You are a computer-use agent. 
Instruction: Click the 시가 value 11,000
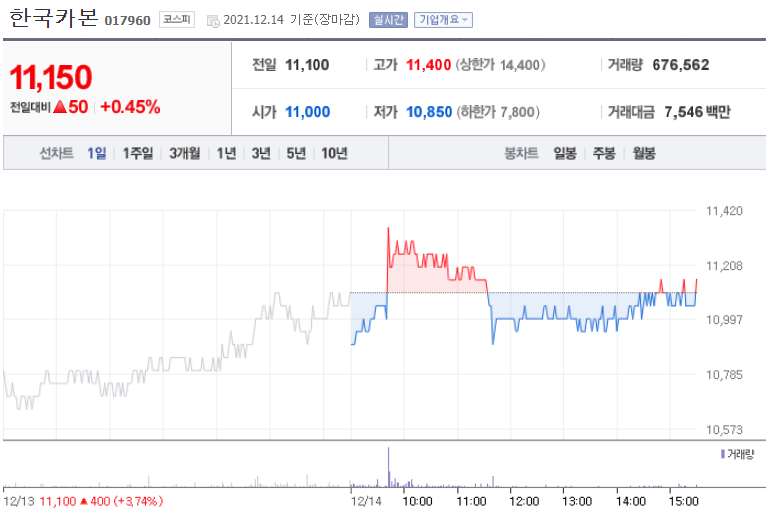(x=307, y=112)
